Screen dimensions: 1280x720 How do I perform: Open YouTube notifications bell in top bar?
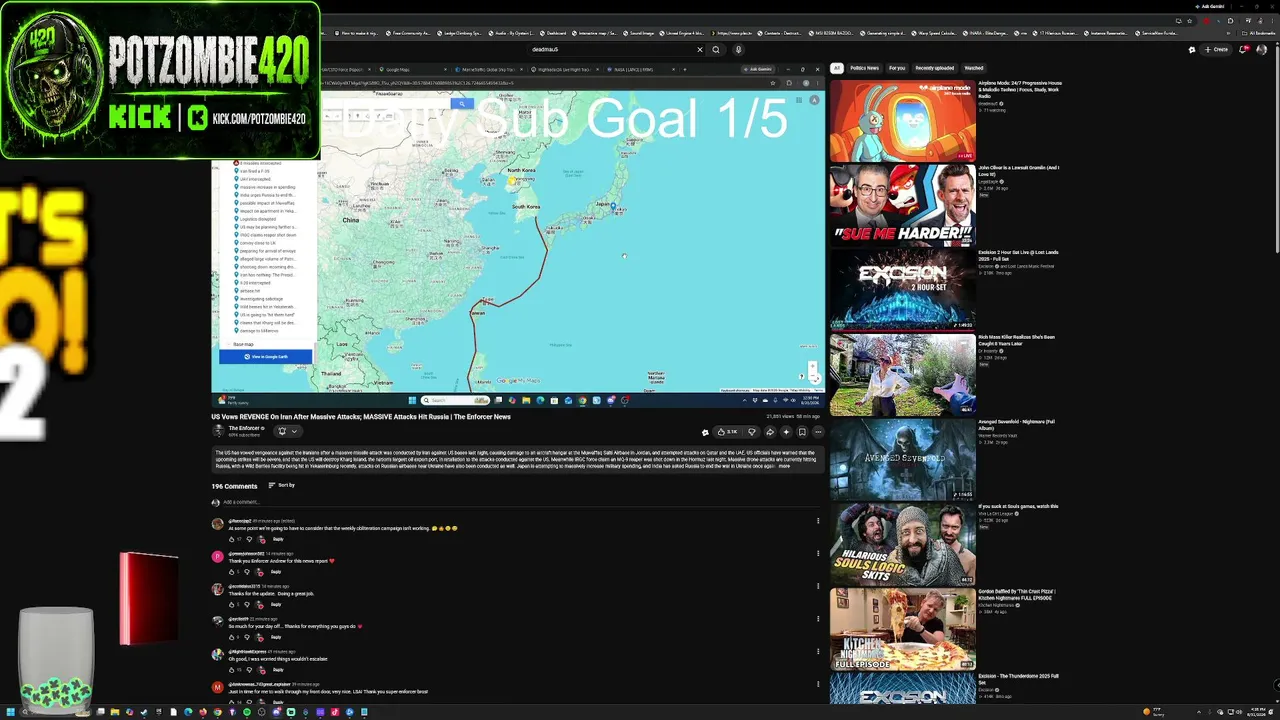click(1243, 49)
